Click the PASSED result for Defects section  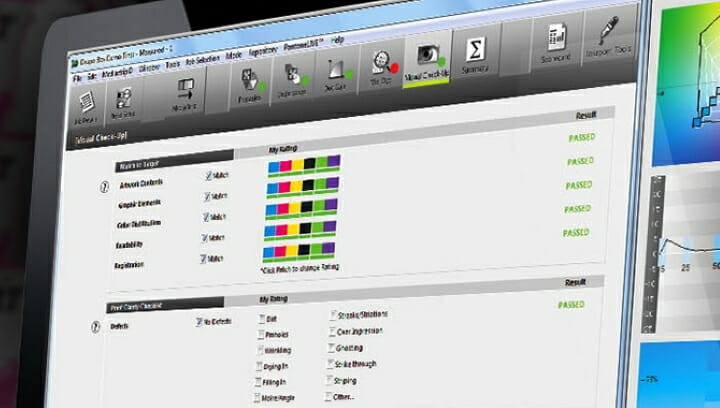click(x=571, y=305)
